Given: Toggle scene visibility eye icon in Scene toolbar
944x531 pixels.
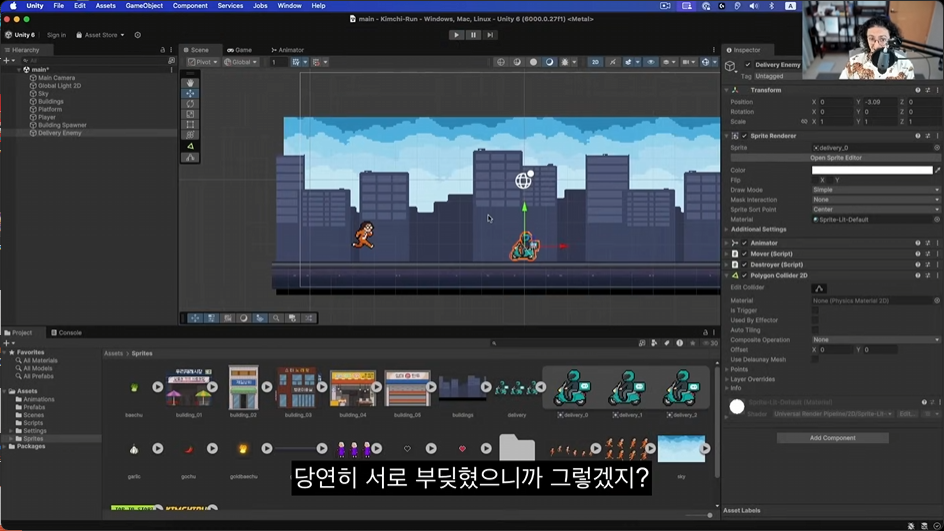Looking at the screenshot, I should (651, 62).
